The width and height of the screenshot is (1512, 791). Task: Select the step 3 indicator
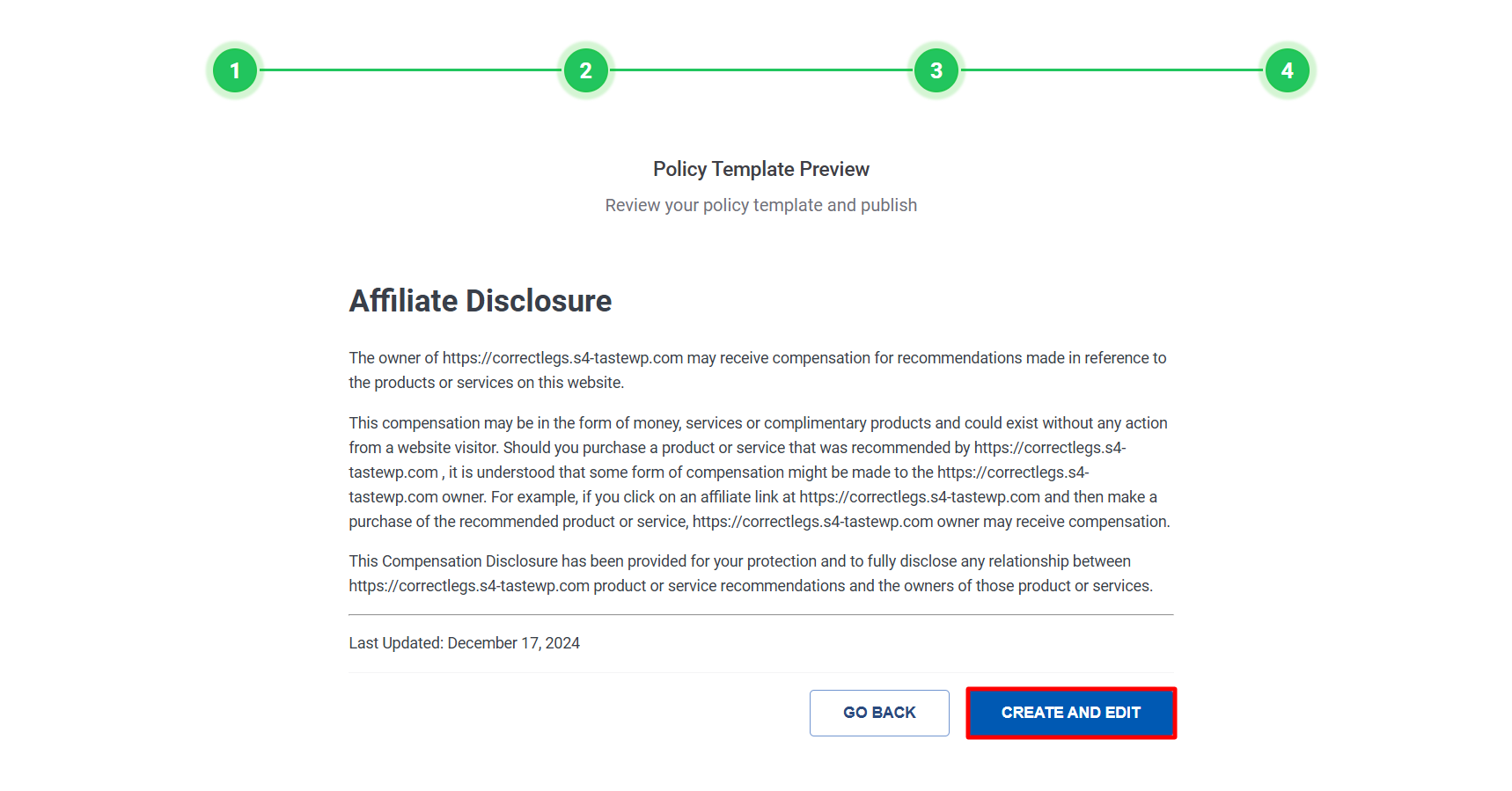point(936,70)
